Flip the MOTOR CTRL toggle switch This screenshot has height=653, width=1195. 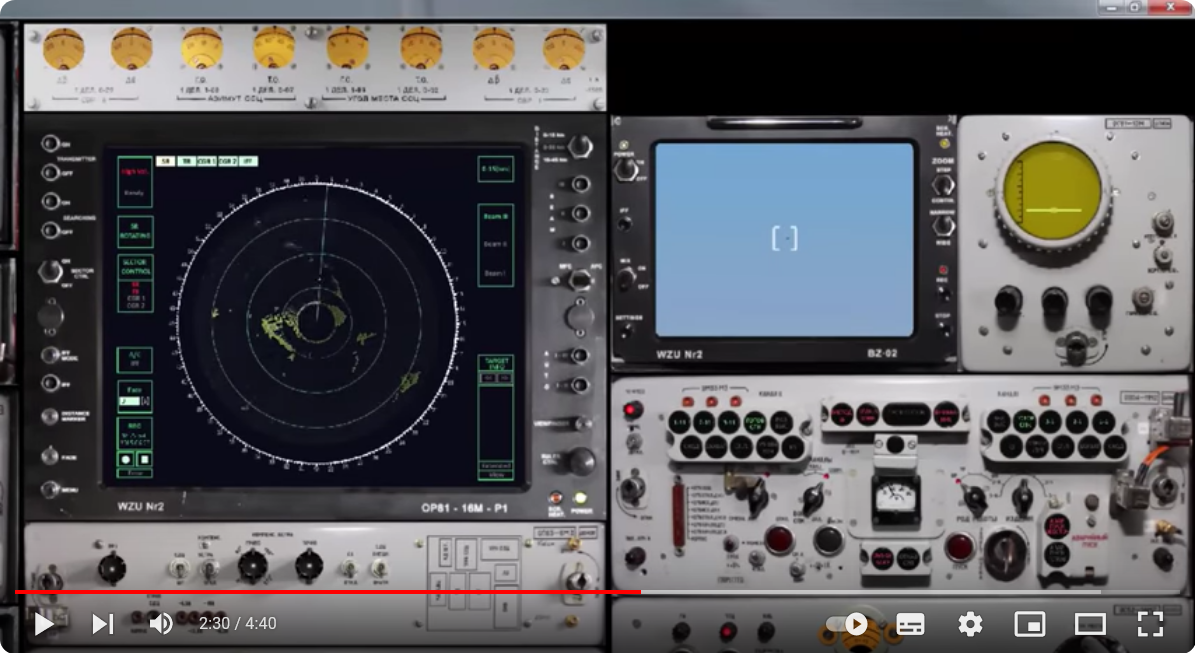(x=48, y=272)
